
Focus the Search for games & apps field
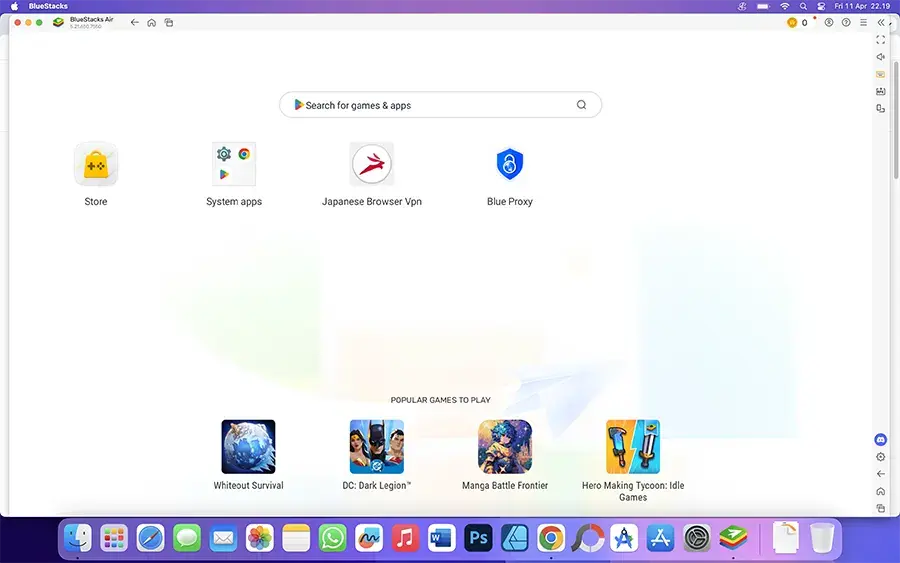point(440,105)
